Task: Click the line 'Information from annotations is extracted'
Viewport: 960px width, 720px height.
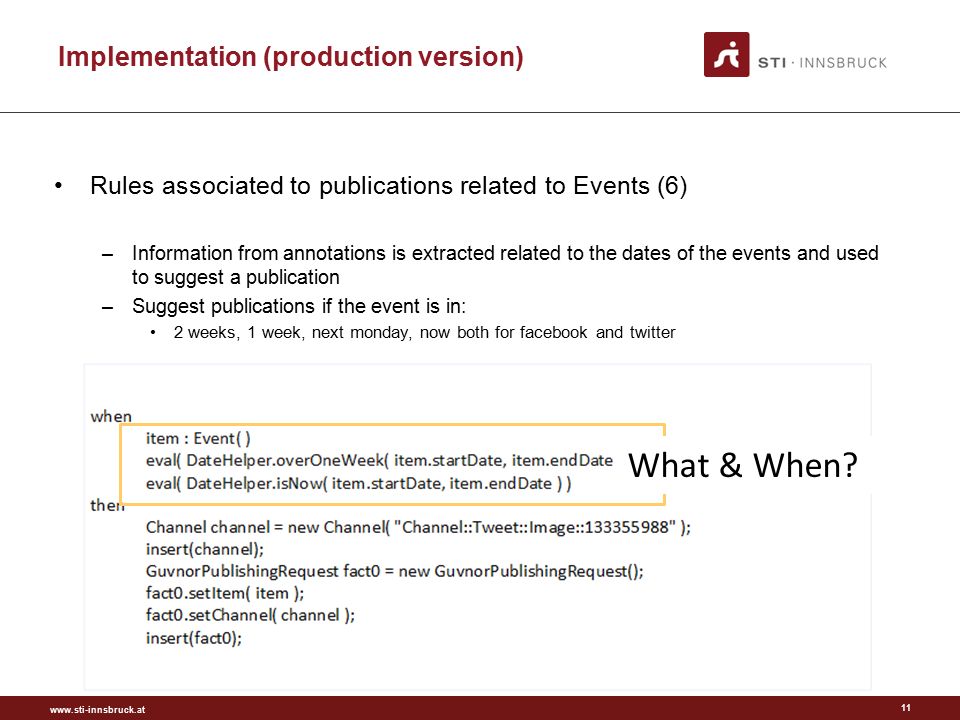Action: [x=505, y=253]
